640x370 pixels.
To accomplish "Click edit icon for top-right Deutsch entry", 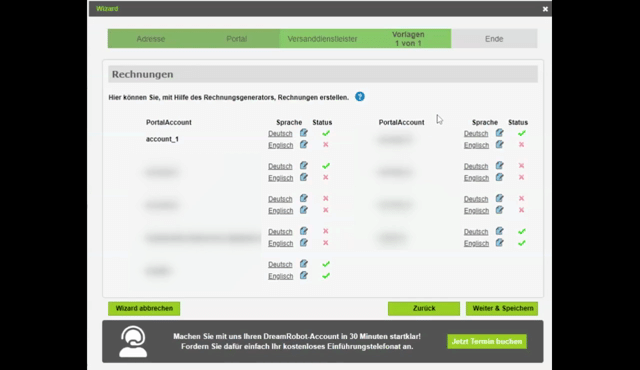I will click(x=500, y=133).
